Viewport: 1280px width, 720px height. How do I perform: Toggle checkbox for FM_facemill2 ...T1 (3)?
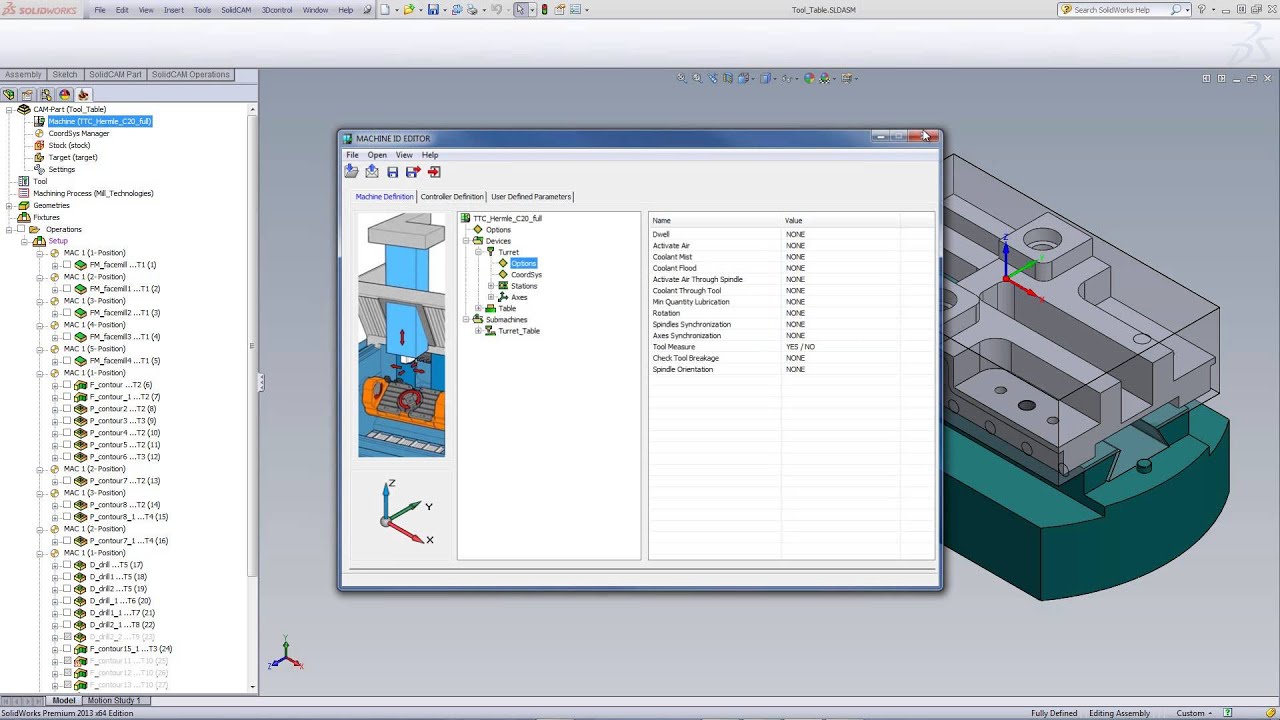coord(68,313)
